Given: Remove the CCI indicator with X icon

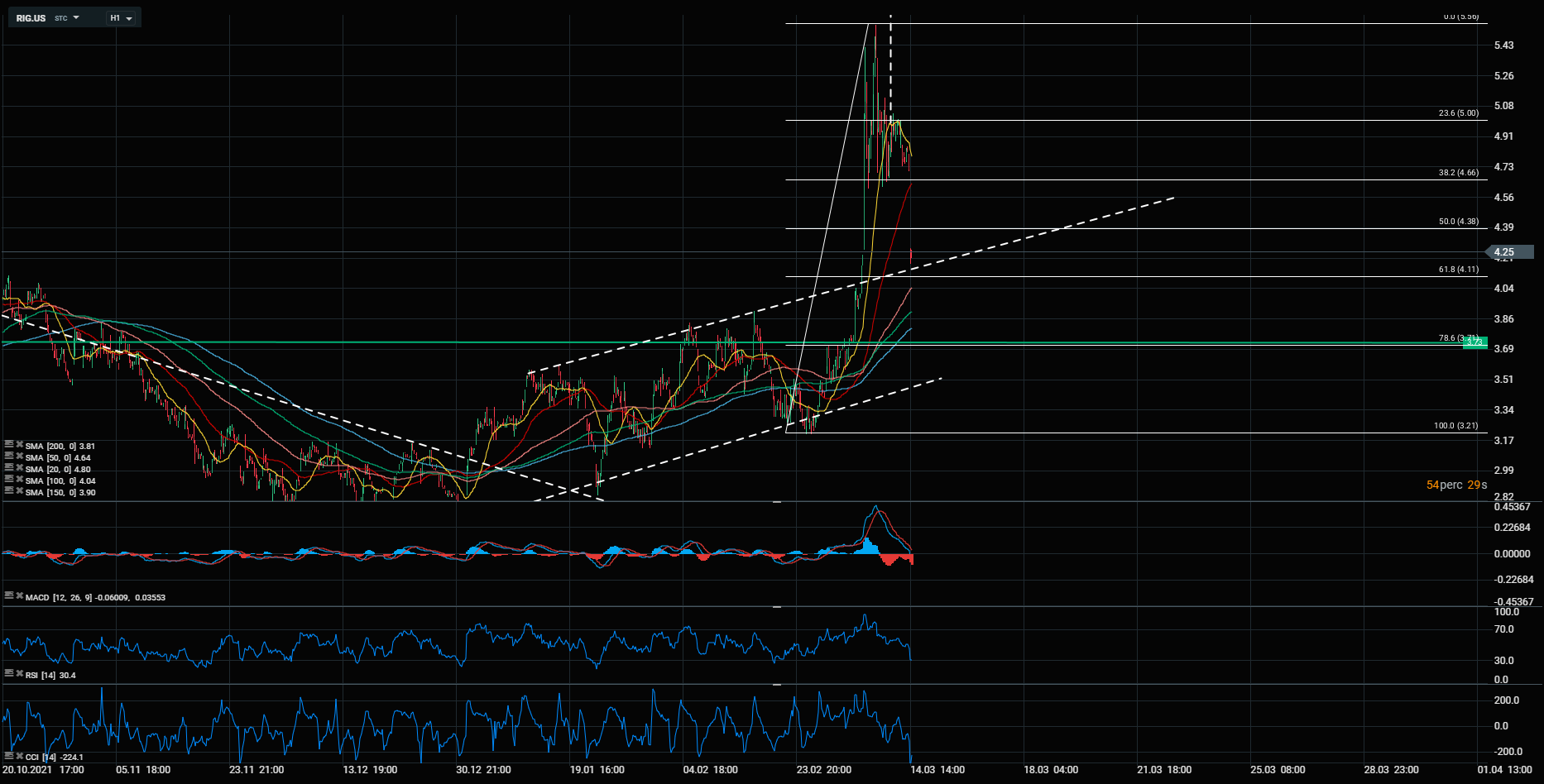Looking at the screenshot, I should click(19, 756).
